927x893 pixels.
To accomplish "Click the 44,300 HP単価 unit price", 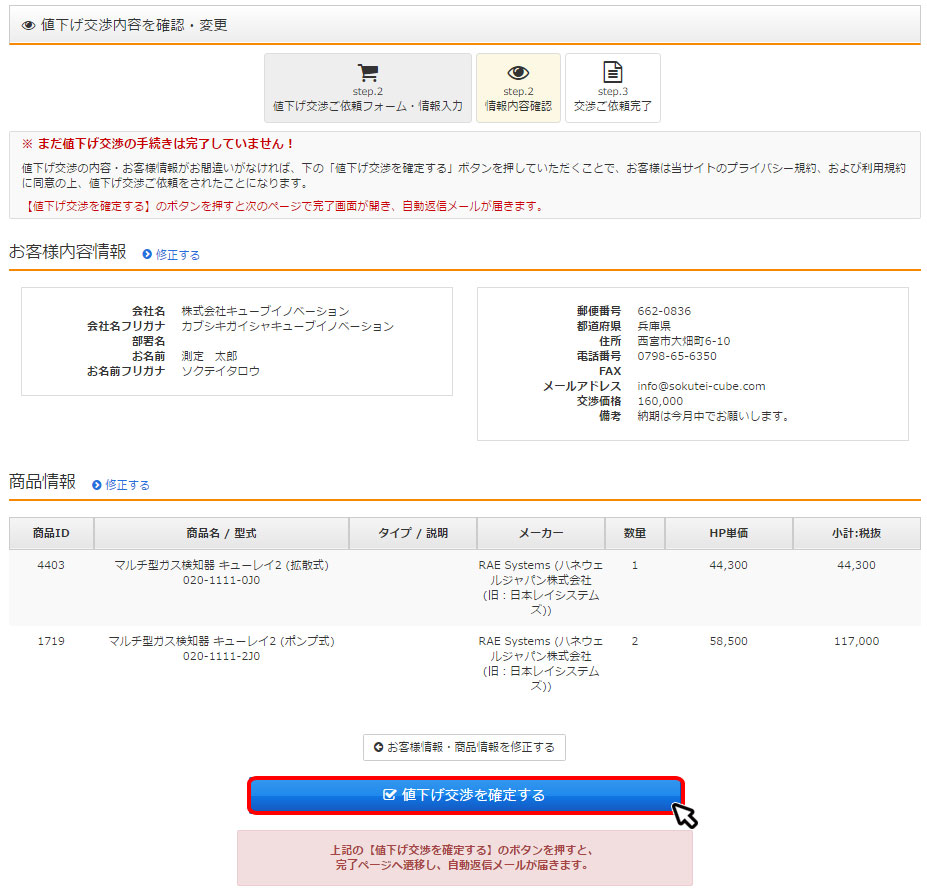I will [x=728, y=565].
